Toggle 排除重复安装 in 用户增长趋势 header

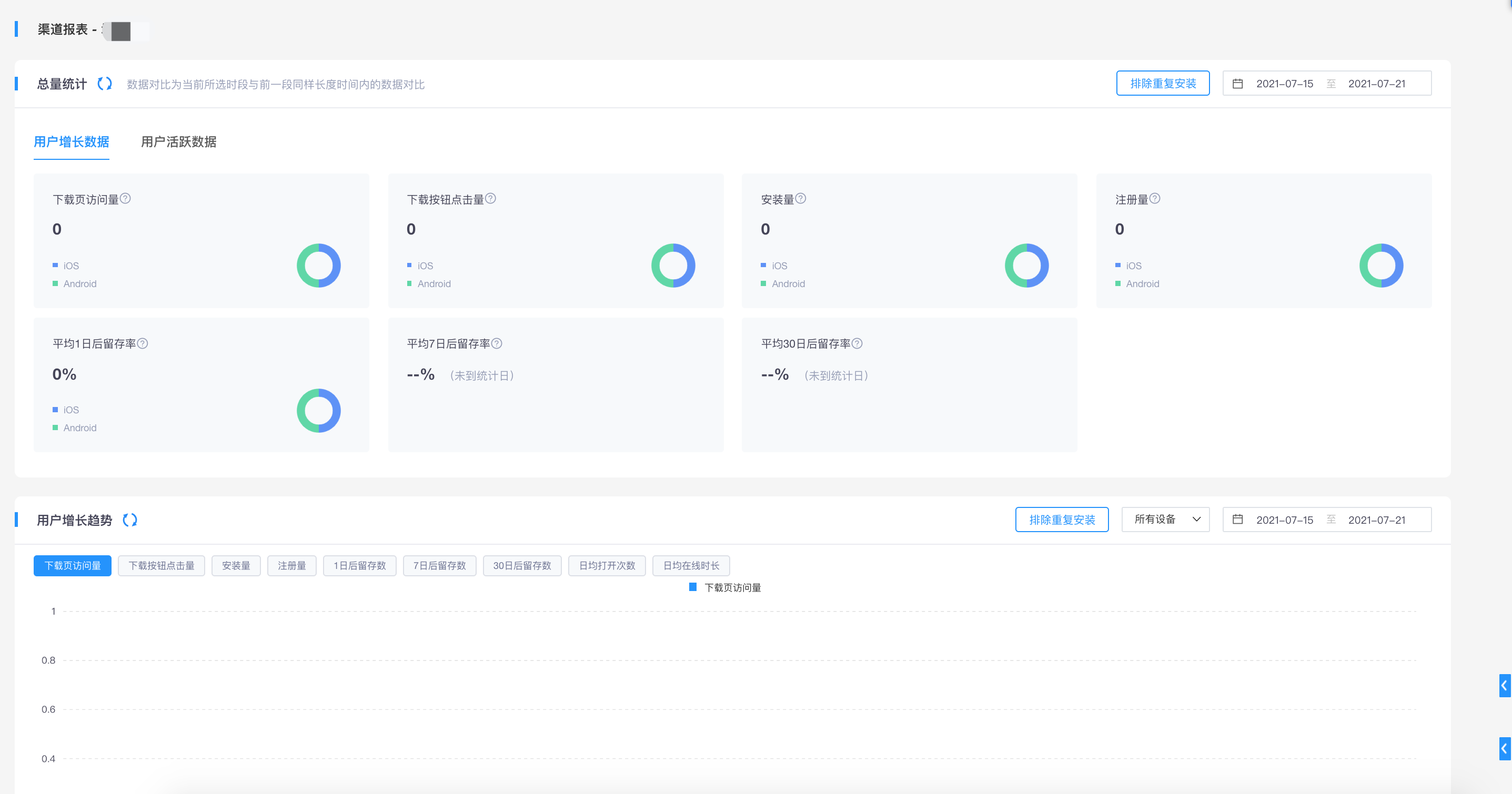coord(1061,520)
